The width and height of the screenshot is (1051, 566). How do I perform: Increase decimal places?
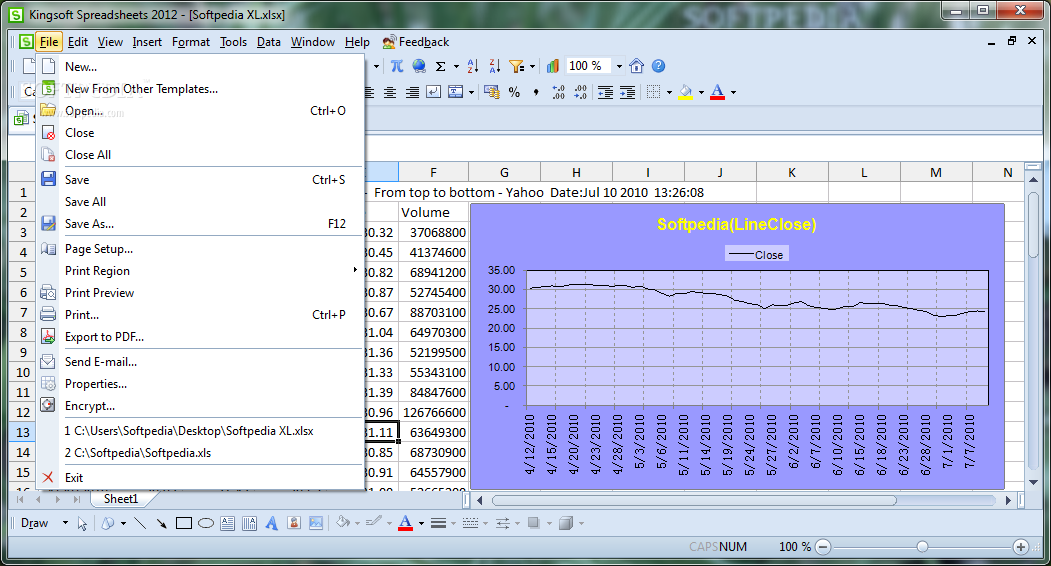click(x=558, y=93)
